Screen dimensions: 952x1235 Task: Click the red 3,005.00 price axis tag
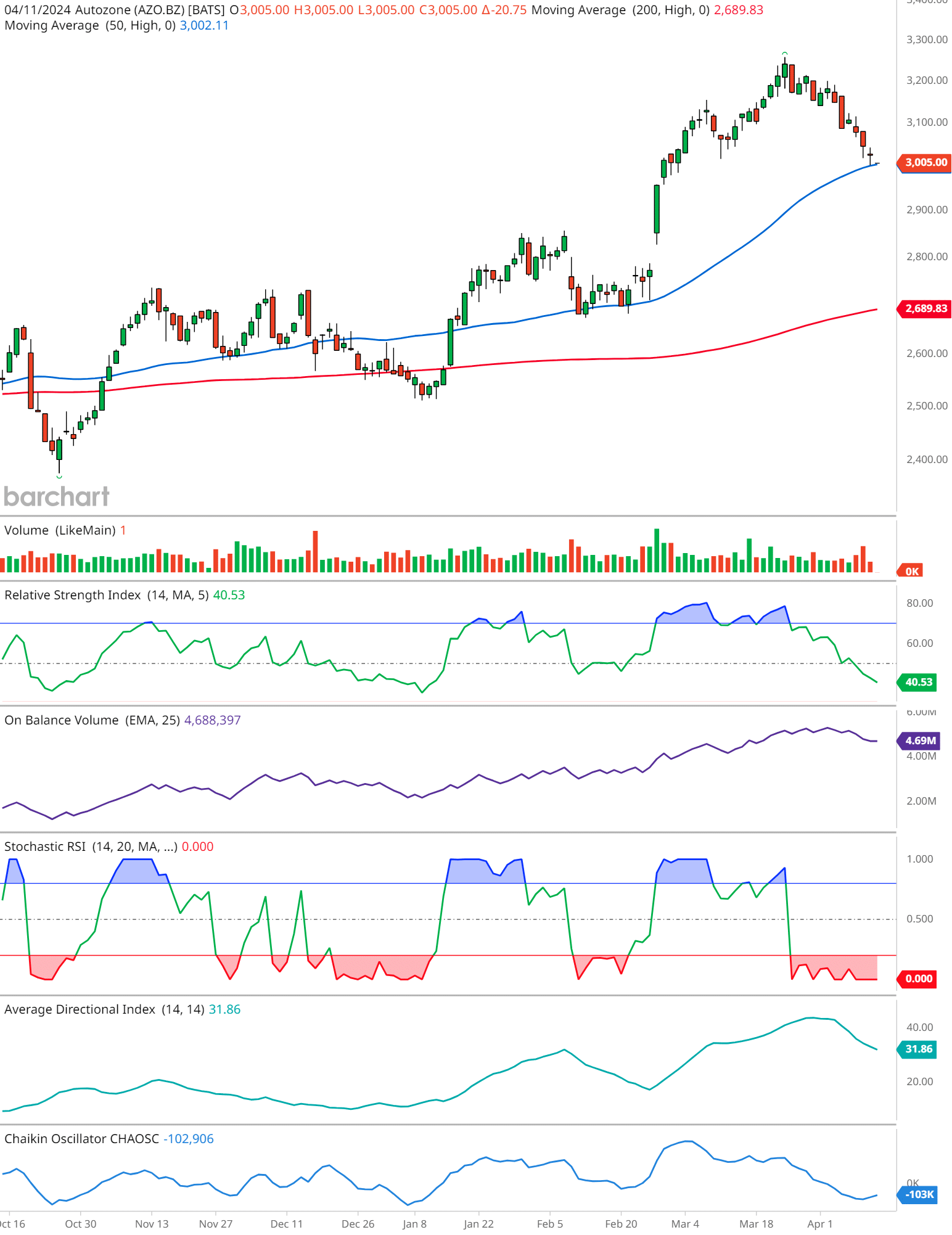pyautogui.click(x=925, y=162)
